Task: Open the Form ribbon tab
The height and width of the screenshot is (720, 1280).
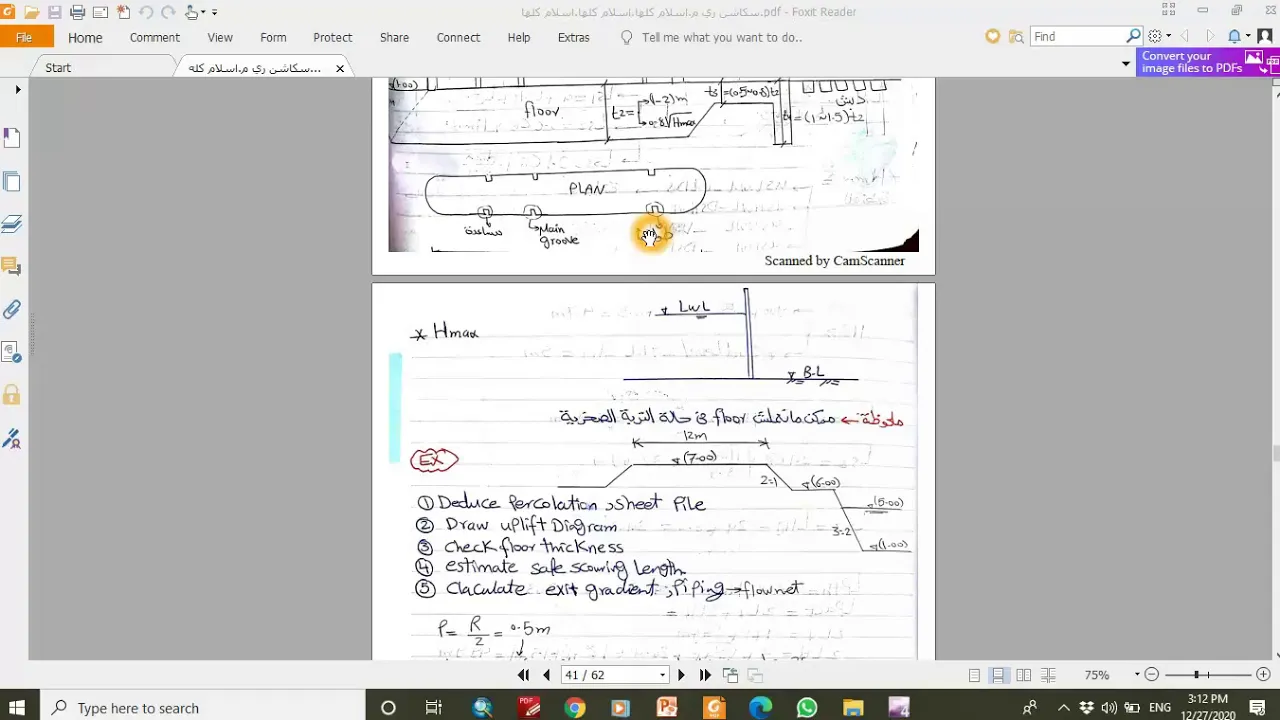Action: (273, 37)
